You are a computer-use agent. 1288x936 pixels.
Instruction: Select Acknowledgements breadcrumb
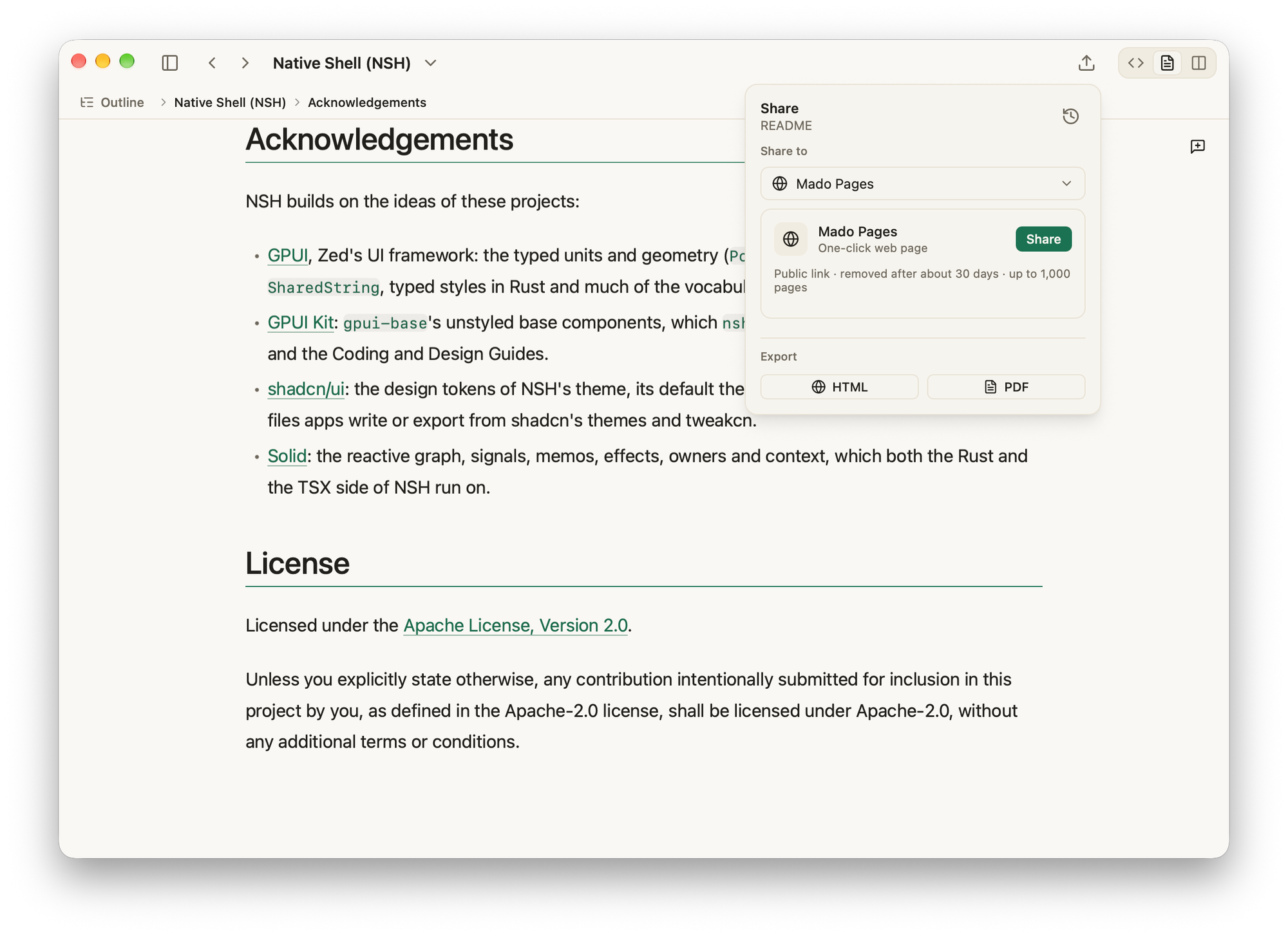pyautogui.click(x=367, y=102)
